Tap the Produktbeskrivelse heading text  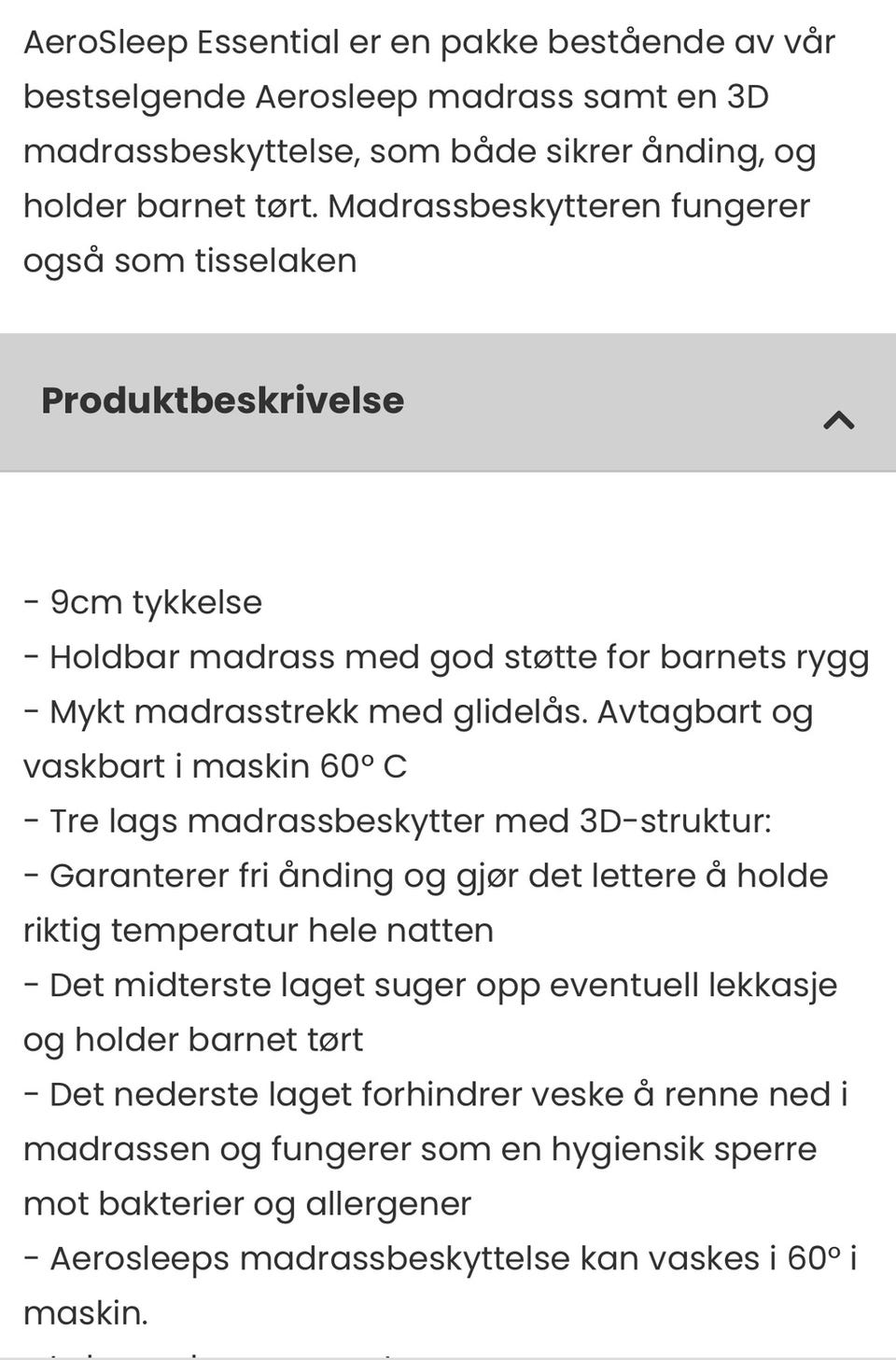222,400
